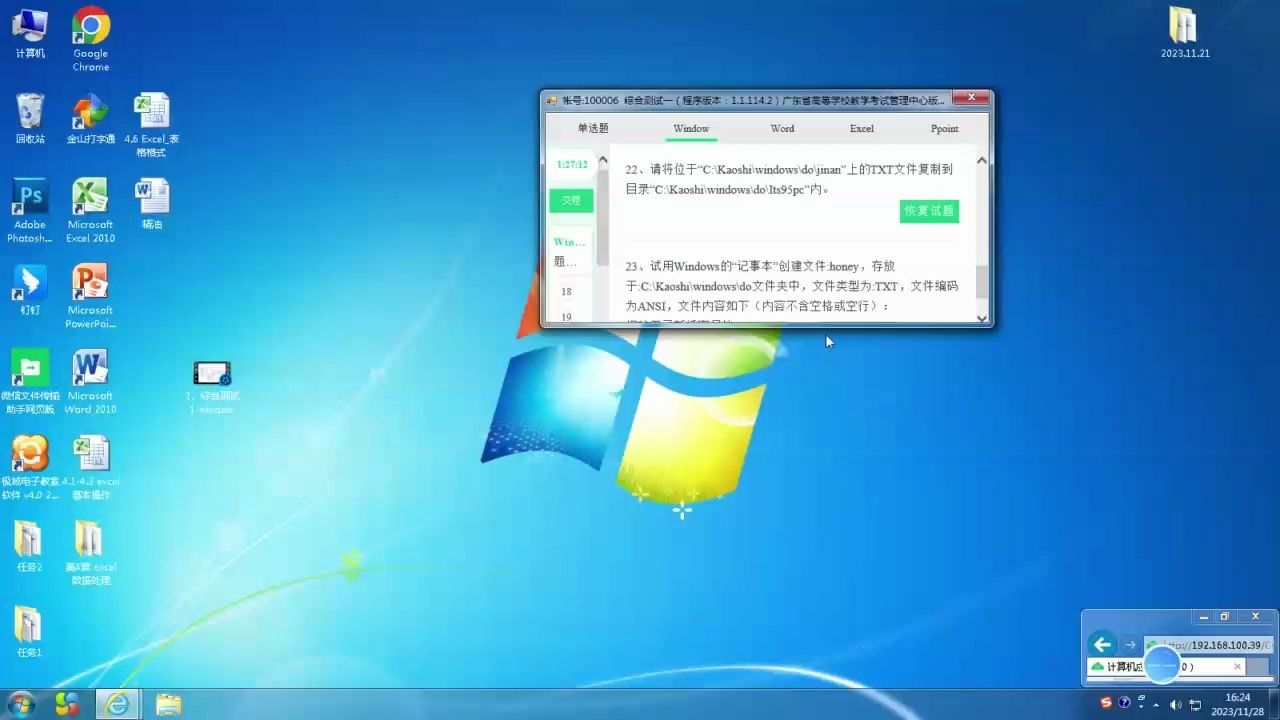Open network status tray icon
Screen dimensions: 1280x720
pyautogui.click(x=1195, y=705)
